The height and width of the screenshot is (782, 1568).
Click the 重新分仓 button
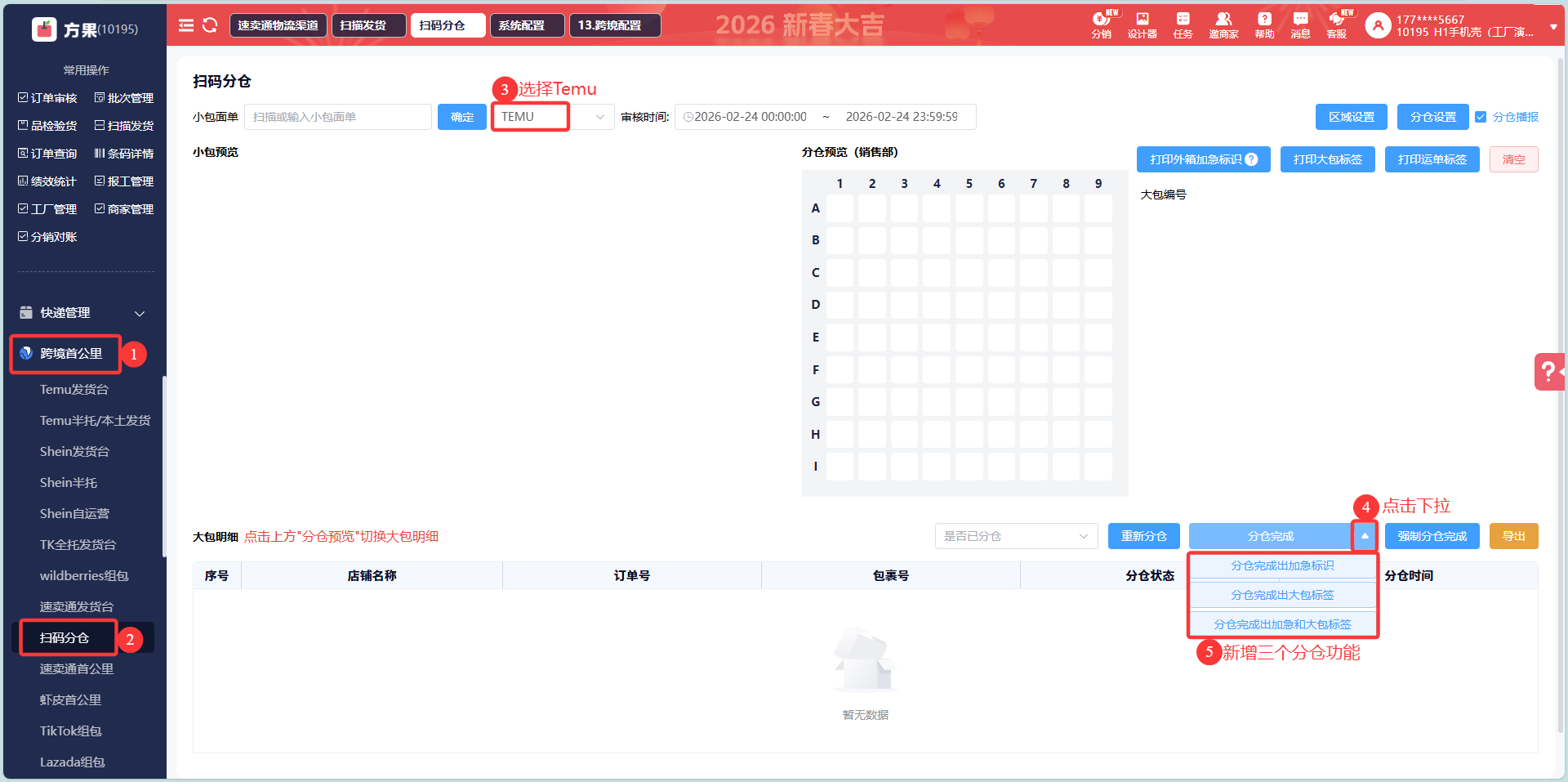click(1144, 536)
